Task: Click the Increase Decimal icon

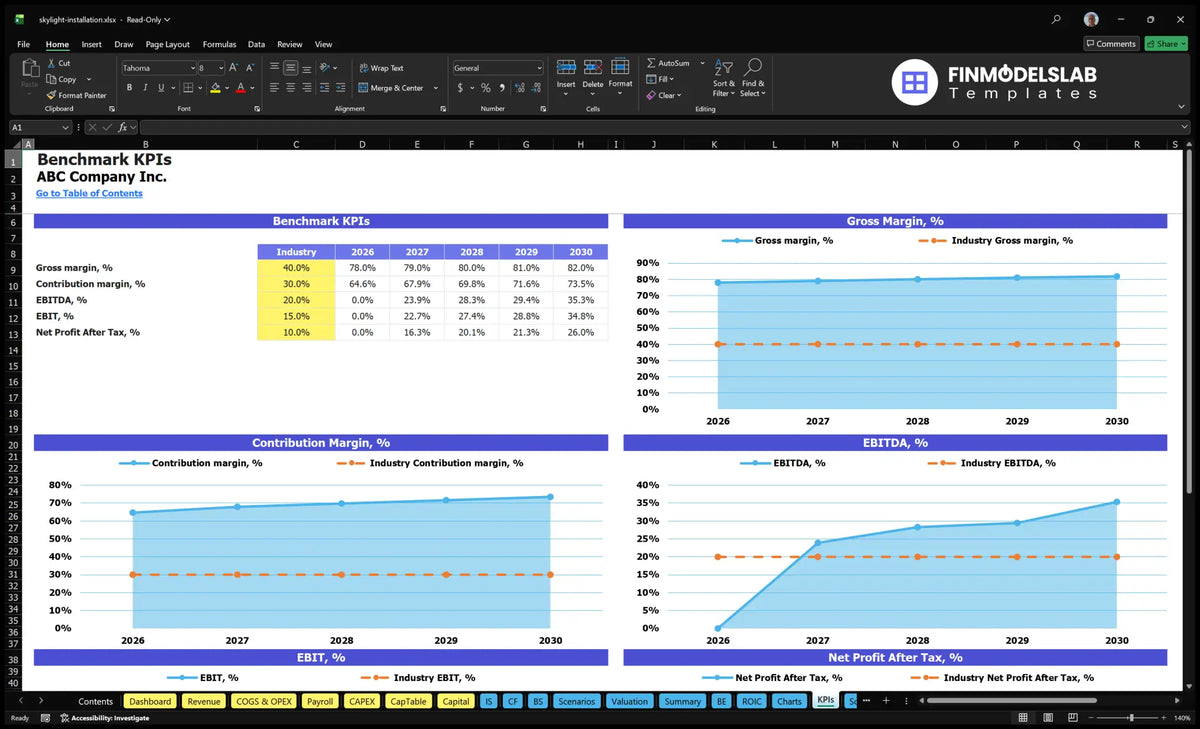Action: [x=519, y=88]
